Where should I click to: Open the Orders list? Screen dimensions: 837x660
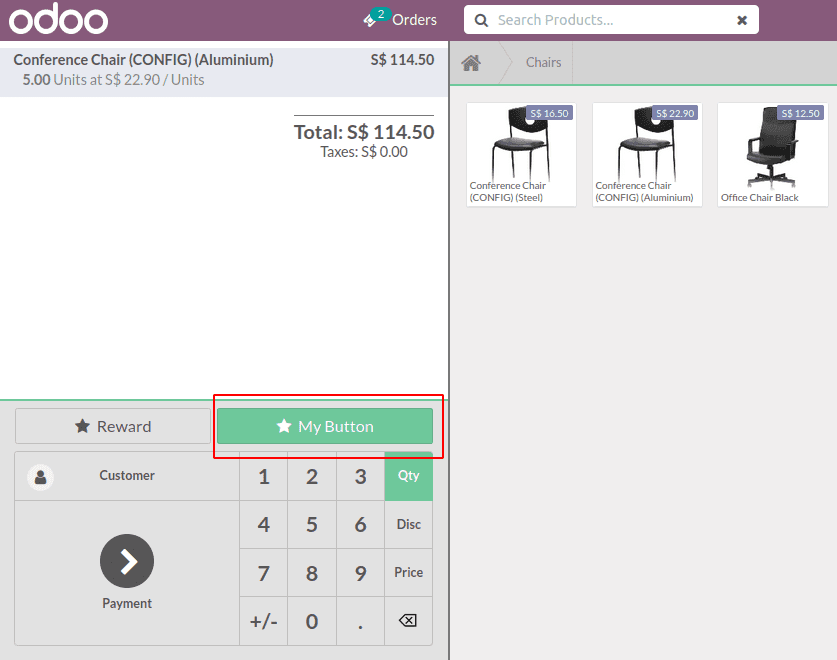tap(414, 20)
